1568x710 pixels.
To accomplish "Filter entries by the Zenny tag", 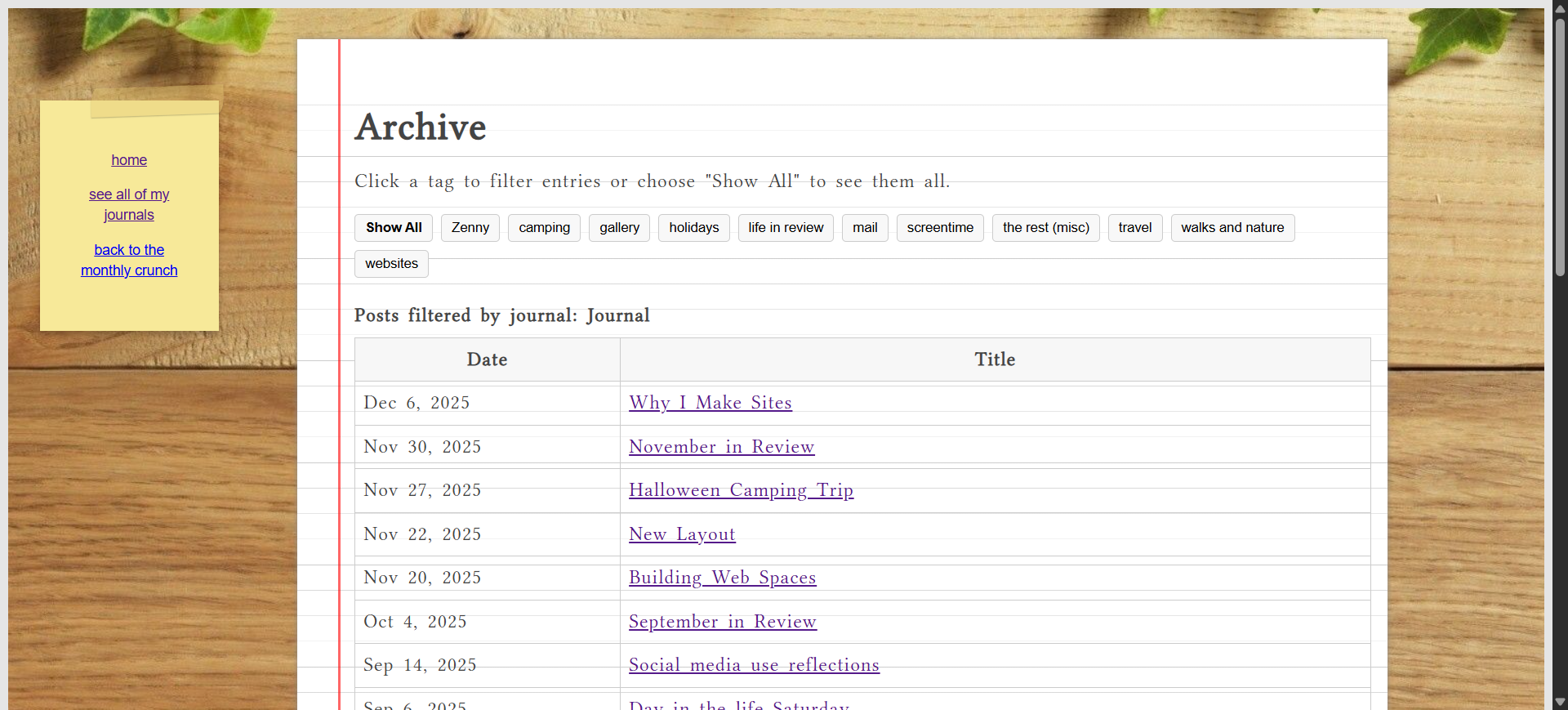I will (470, 228).
